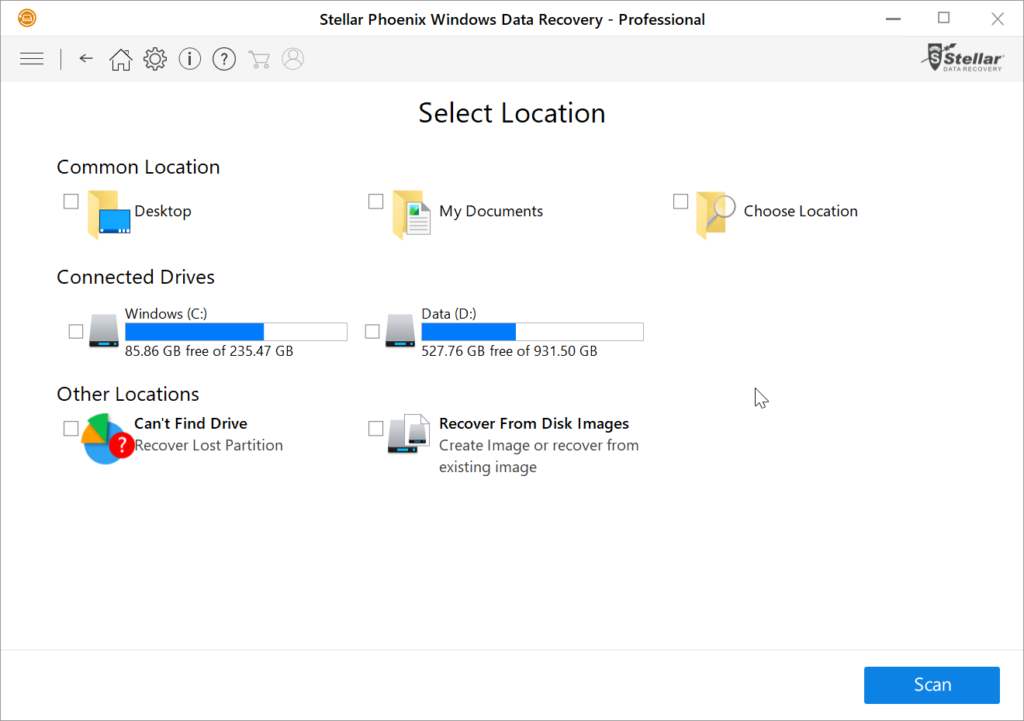
Task: Select the Windows (C:) drive checkbox
Action: point(76,331)
